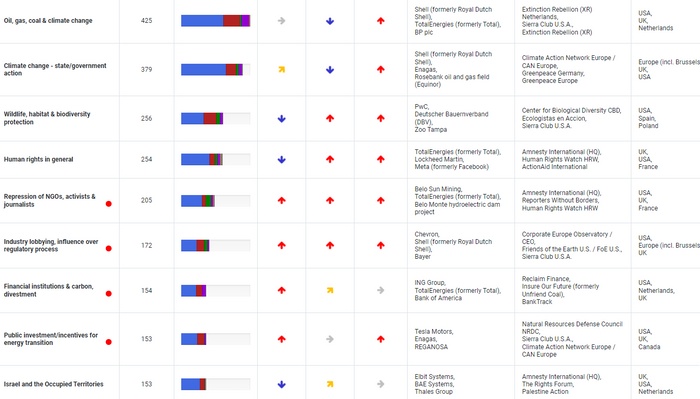Click red dot beside Financial institutions & carbon

108,294
